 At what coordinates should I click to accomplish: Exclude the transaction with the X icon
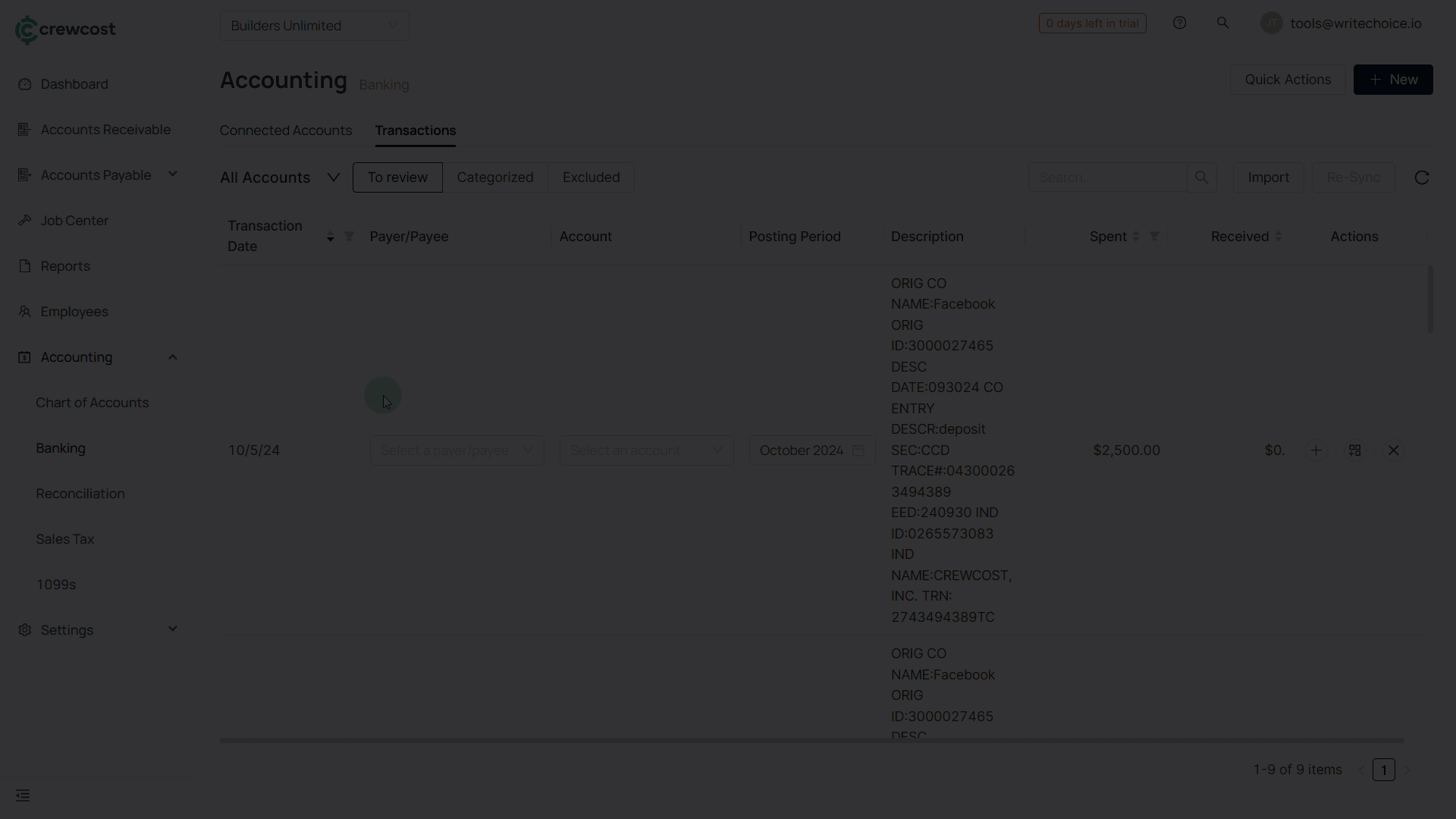pyautogui.click(x=1394, y=450)
